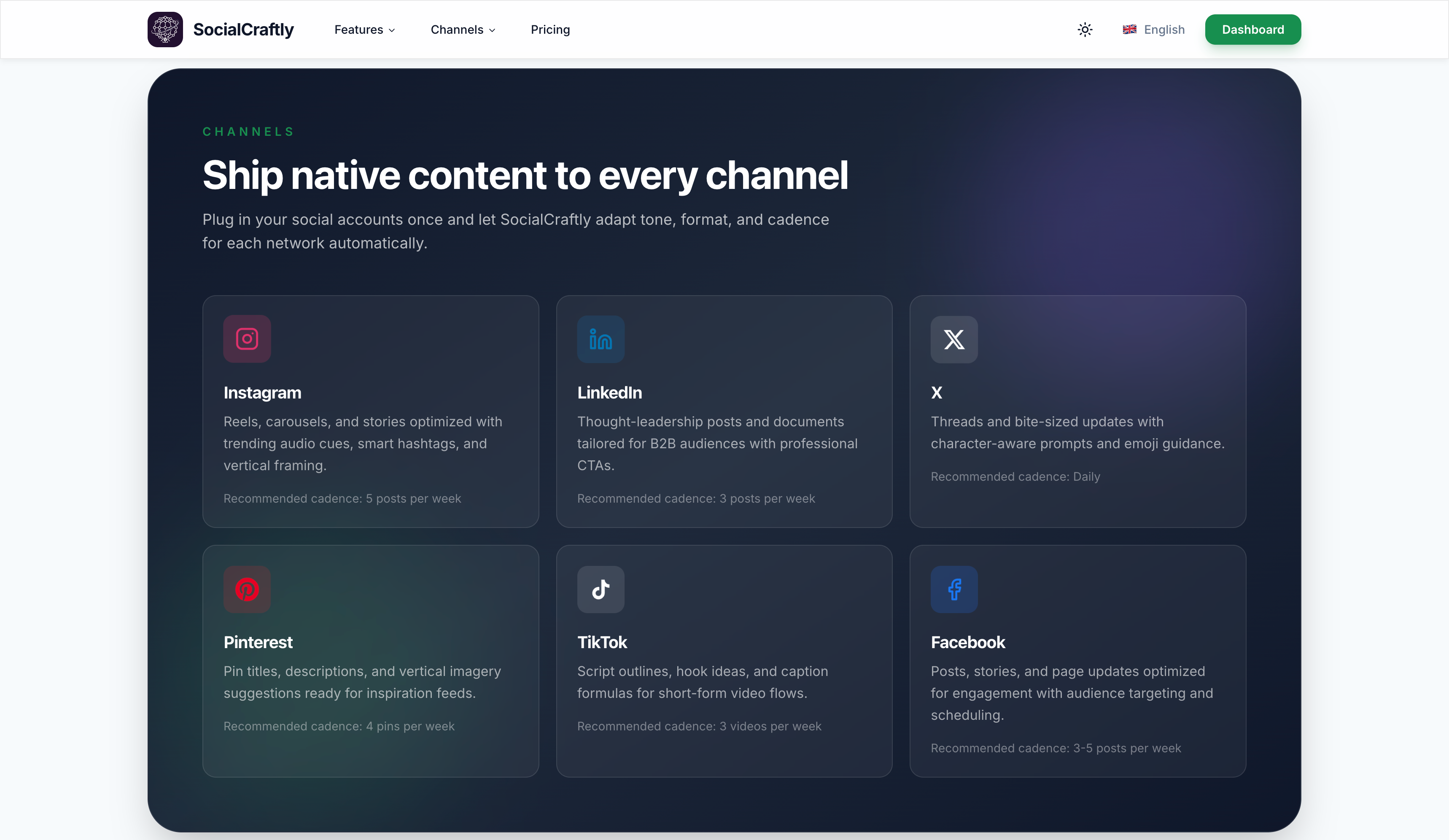Viewport: 1449px width, 840px height.
Task: Click the TikTok card title
Action: (x=601, y=642)
